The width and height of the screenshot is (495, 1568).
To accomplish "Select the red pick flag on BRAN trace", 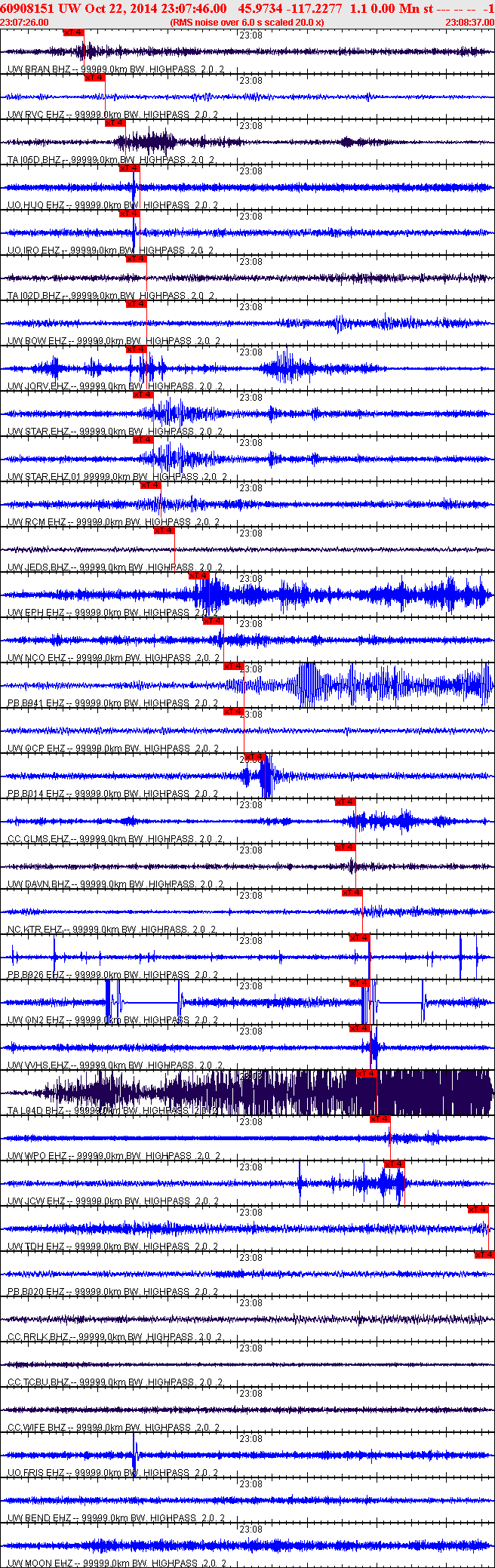I will (x=74, y=32).
